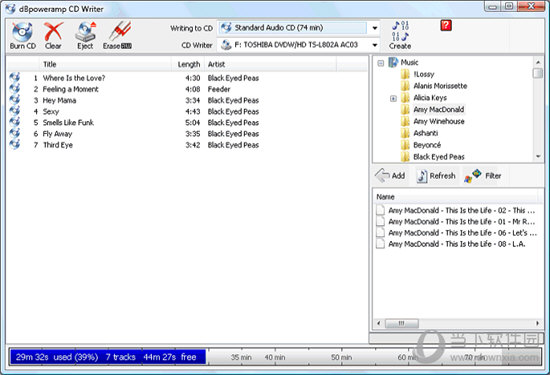Image resolution: width=550 pixels, height=375 pixels.
Task: Click the Burn CD toolbar icon
Action: 22,32
